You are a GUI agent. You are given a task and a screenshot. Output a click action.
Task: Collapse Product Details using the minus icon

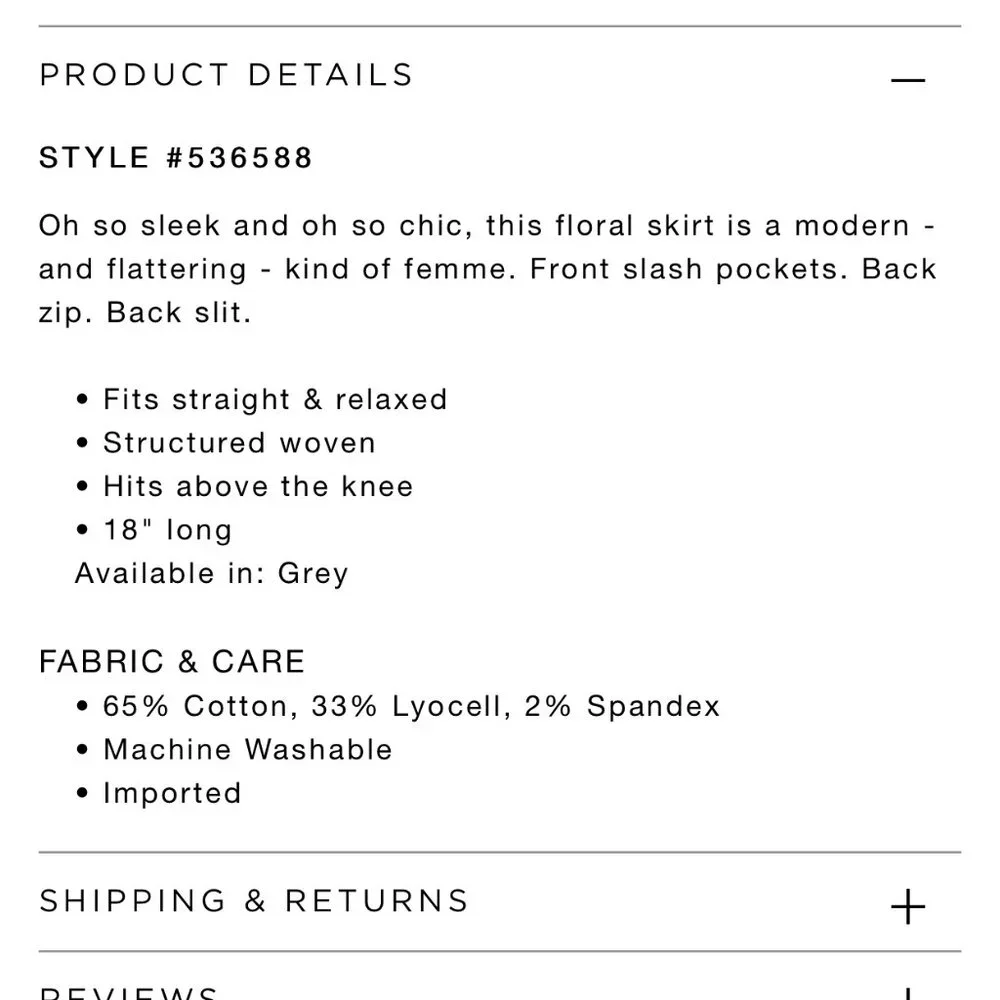[x=908, y=79]
